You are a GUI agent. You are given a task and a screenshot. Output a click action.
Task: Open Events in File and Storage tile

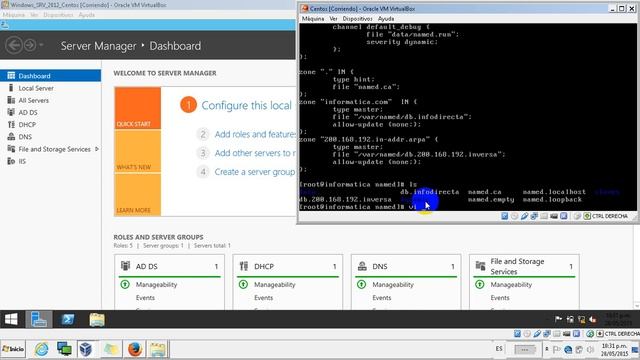500,298
